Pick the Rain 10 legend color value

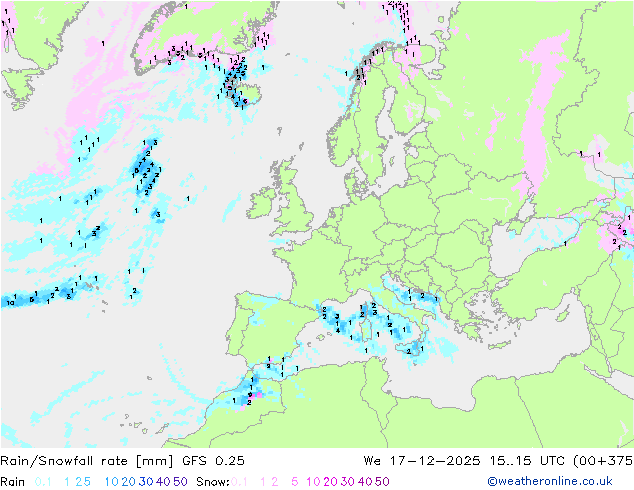click(x=112, y=482)
